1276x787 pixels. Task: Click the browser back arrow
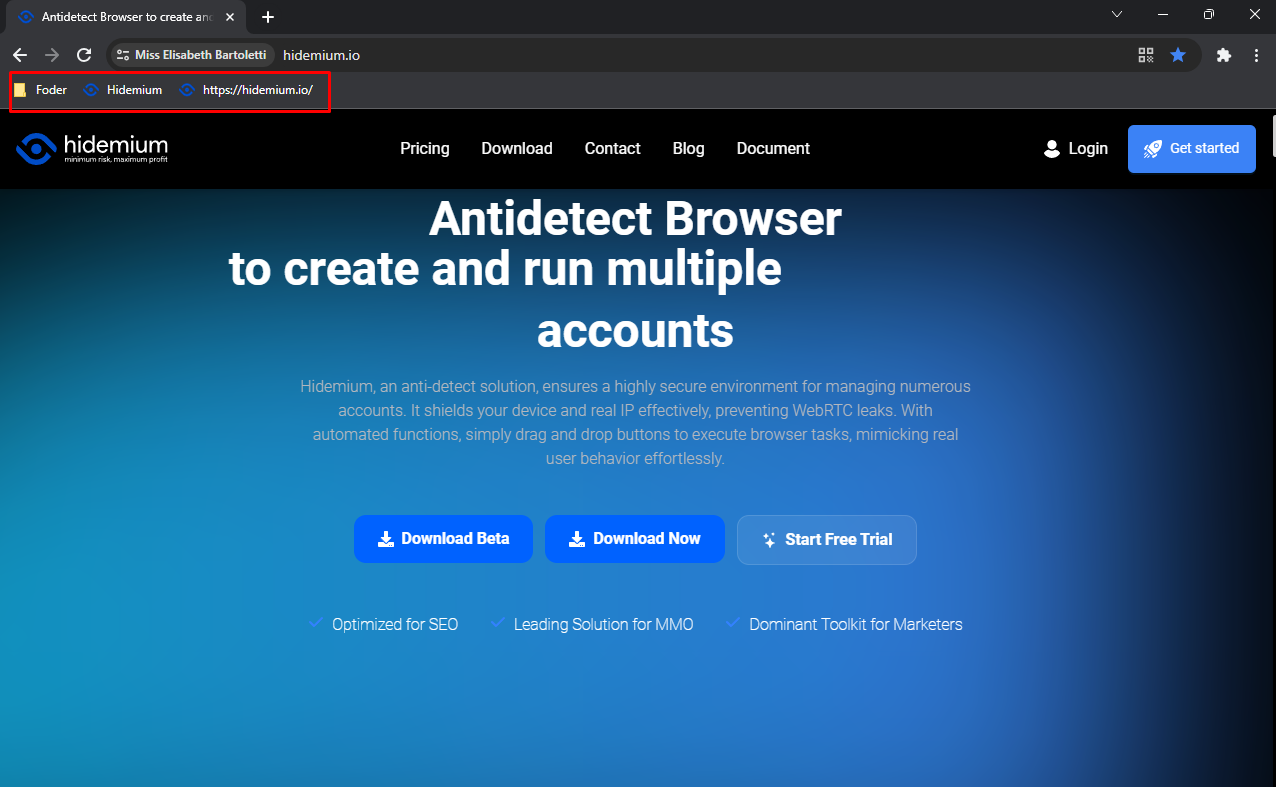point(20,55)
